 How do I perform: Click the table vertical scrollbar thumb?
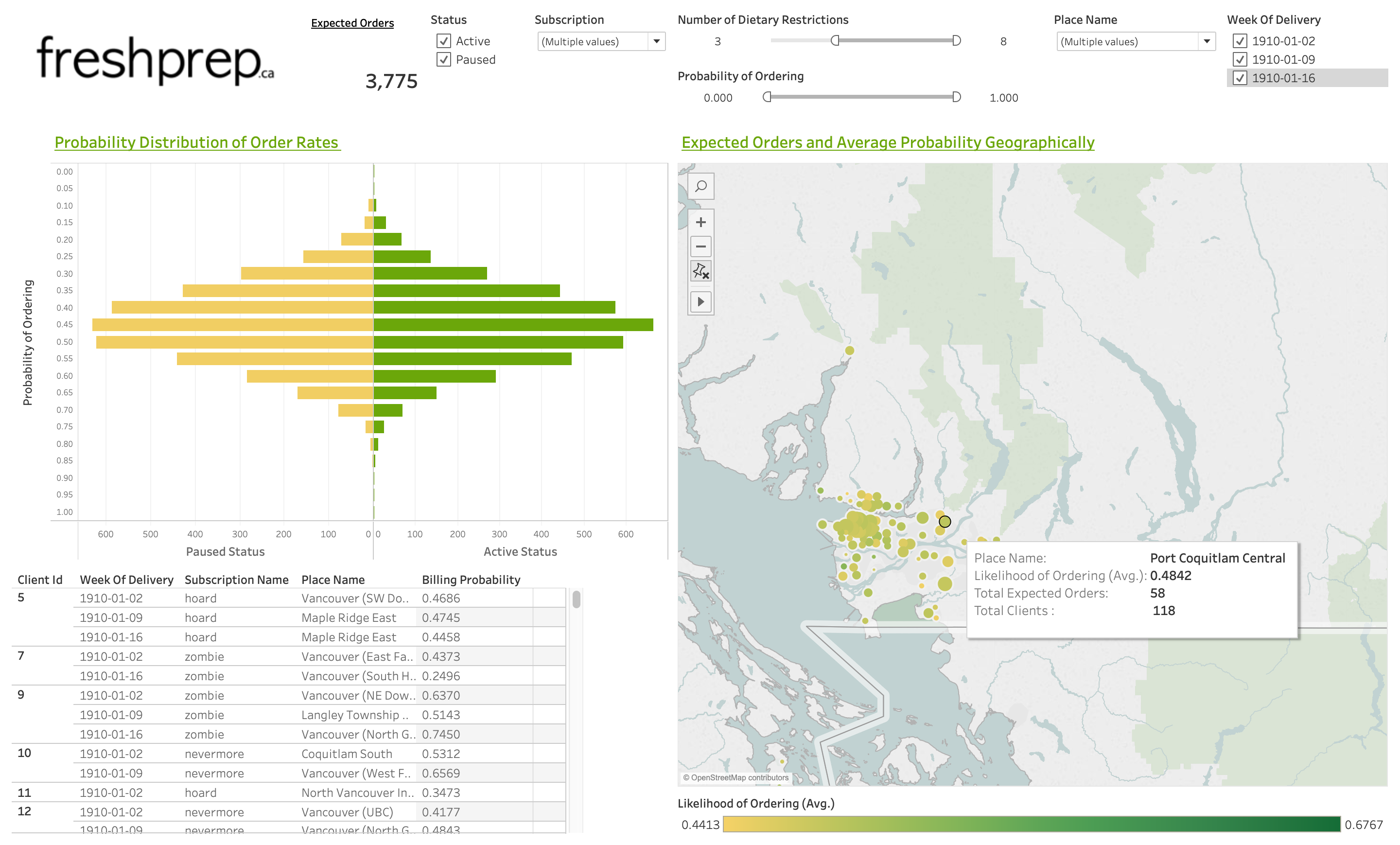(576, 599)
